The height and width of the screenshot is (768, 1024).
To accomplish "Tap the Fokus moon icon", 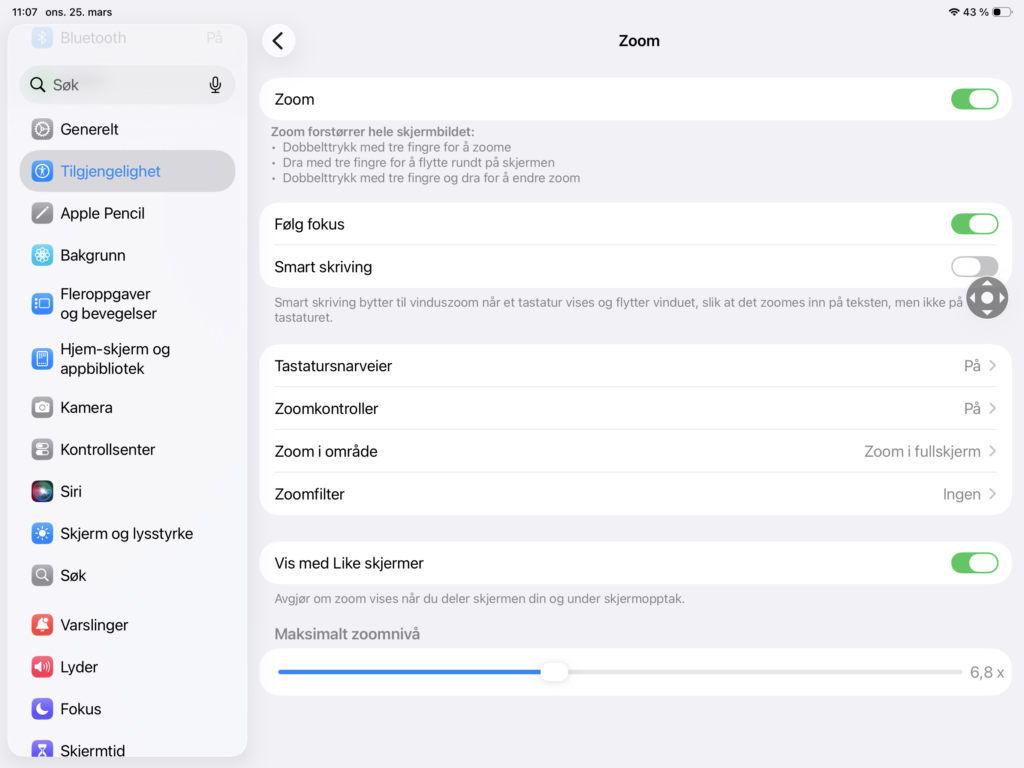I will [42, 709].
